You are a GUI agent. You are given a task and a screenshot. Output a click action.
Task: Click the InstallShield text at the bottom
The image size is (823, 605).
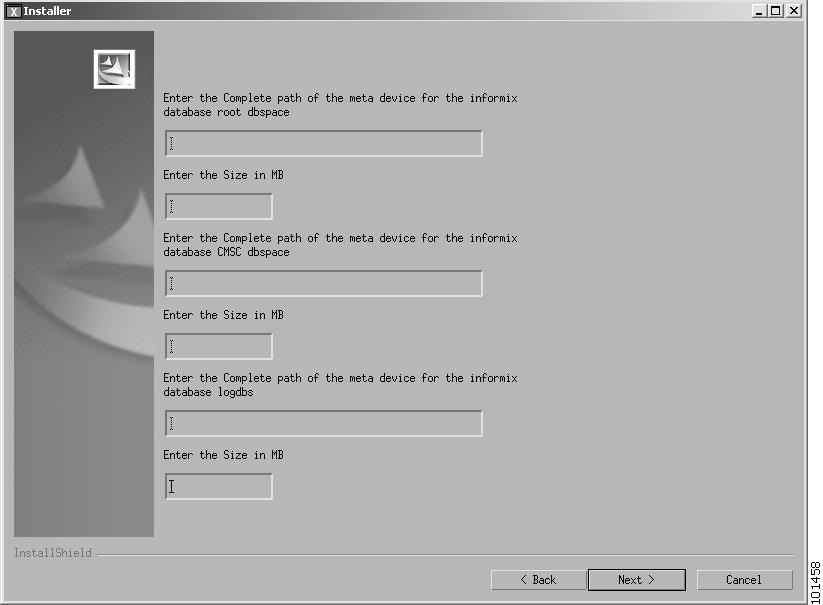click(x=52, y=553)
